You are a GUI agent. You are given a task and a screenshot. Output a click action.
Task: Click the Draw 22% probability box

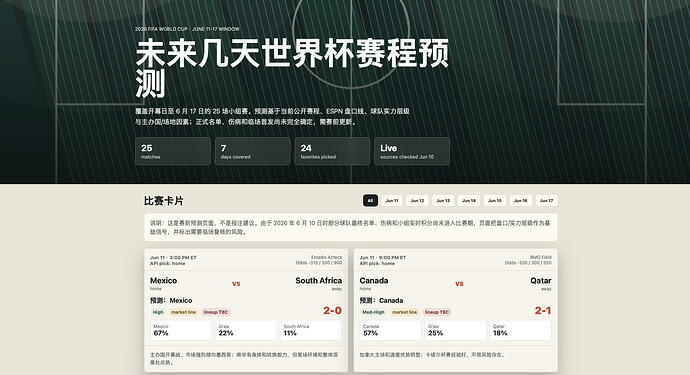(x=246, y=330)
